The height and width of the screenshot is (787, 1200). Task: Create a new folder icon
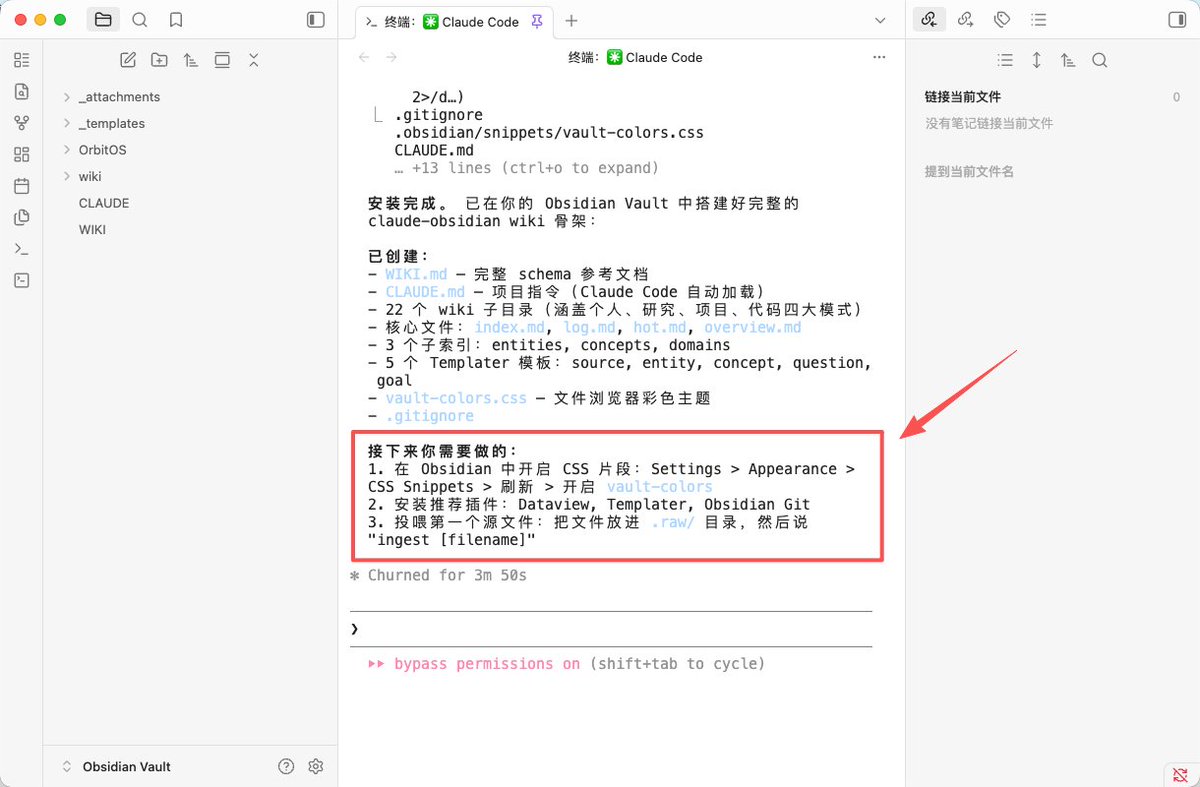(159, 60)
